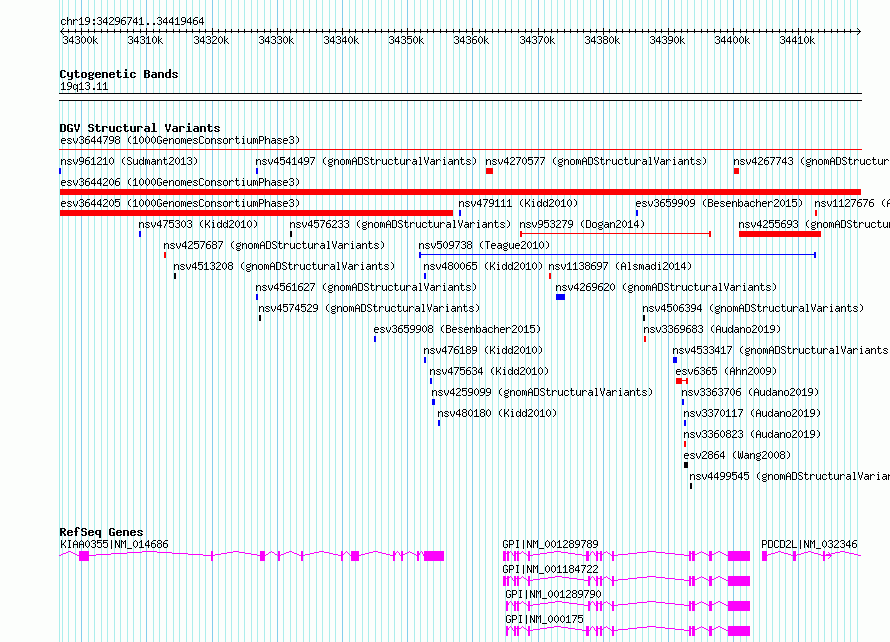Select the nsv961210 (Sudmant2013) variant label
Screen dimensions: 890x642
click(129, 161)
